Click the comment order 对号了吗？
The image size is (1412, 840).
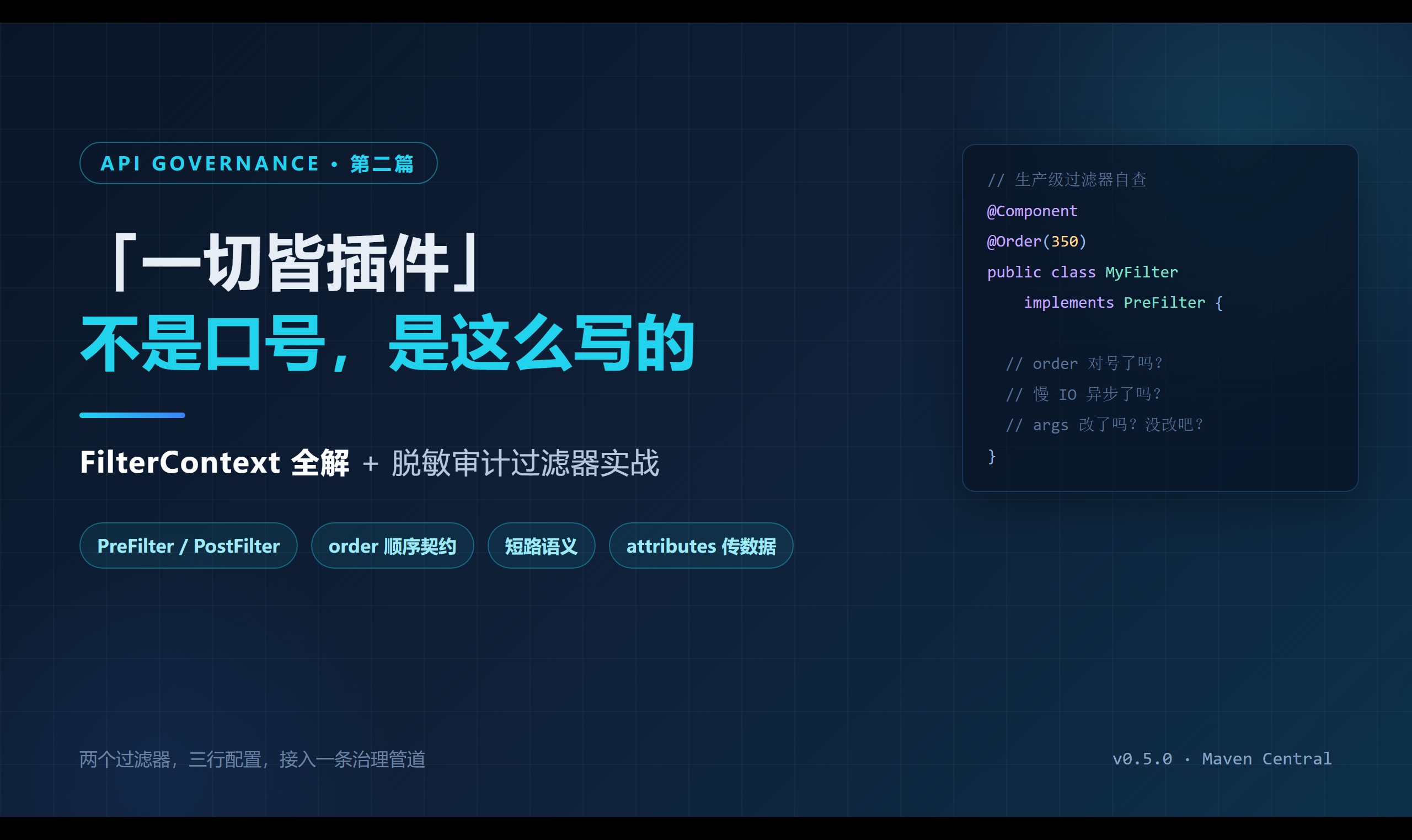(1084, 363)
